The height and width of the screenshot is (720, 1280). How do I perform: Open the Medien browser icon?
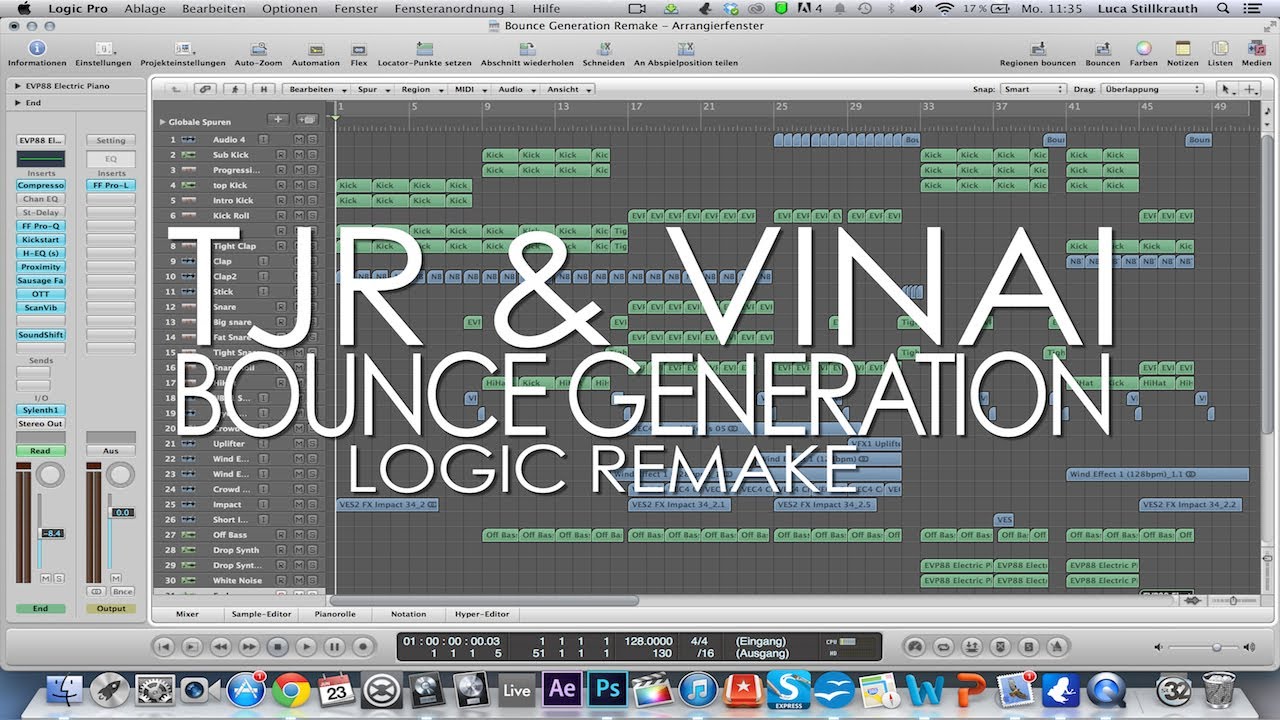1256,48
